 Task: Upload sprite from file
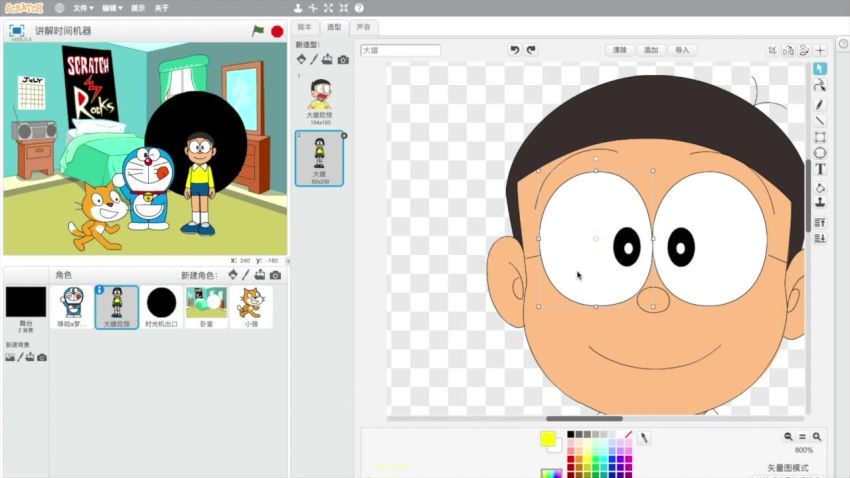pyautogui.click(x=260, y=275)
